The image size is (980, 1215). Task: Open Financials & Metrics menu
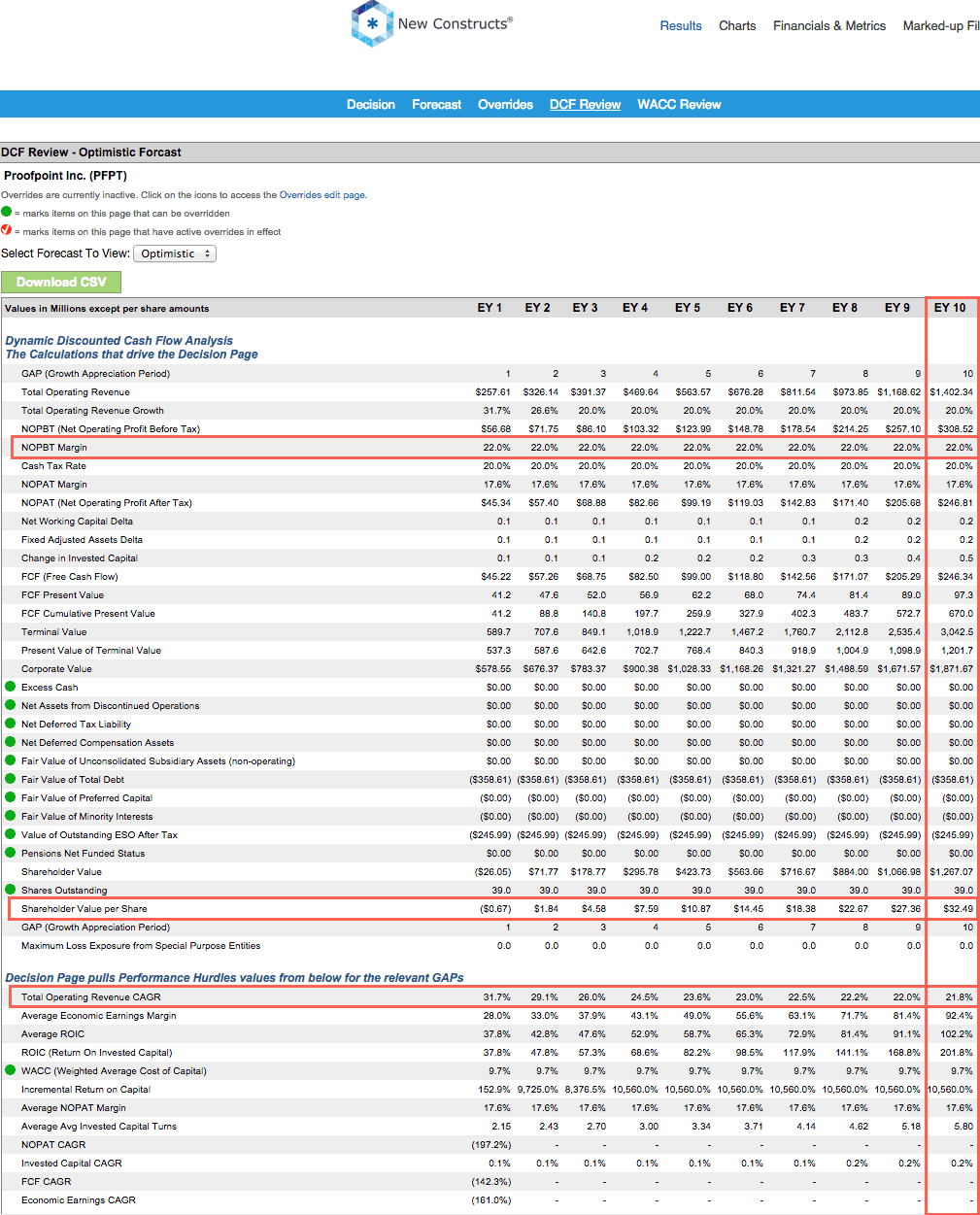point(829,26)
